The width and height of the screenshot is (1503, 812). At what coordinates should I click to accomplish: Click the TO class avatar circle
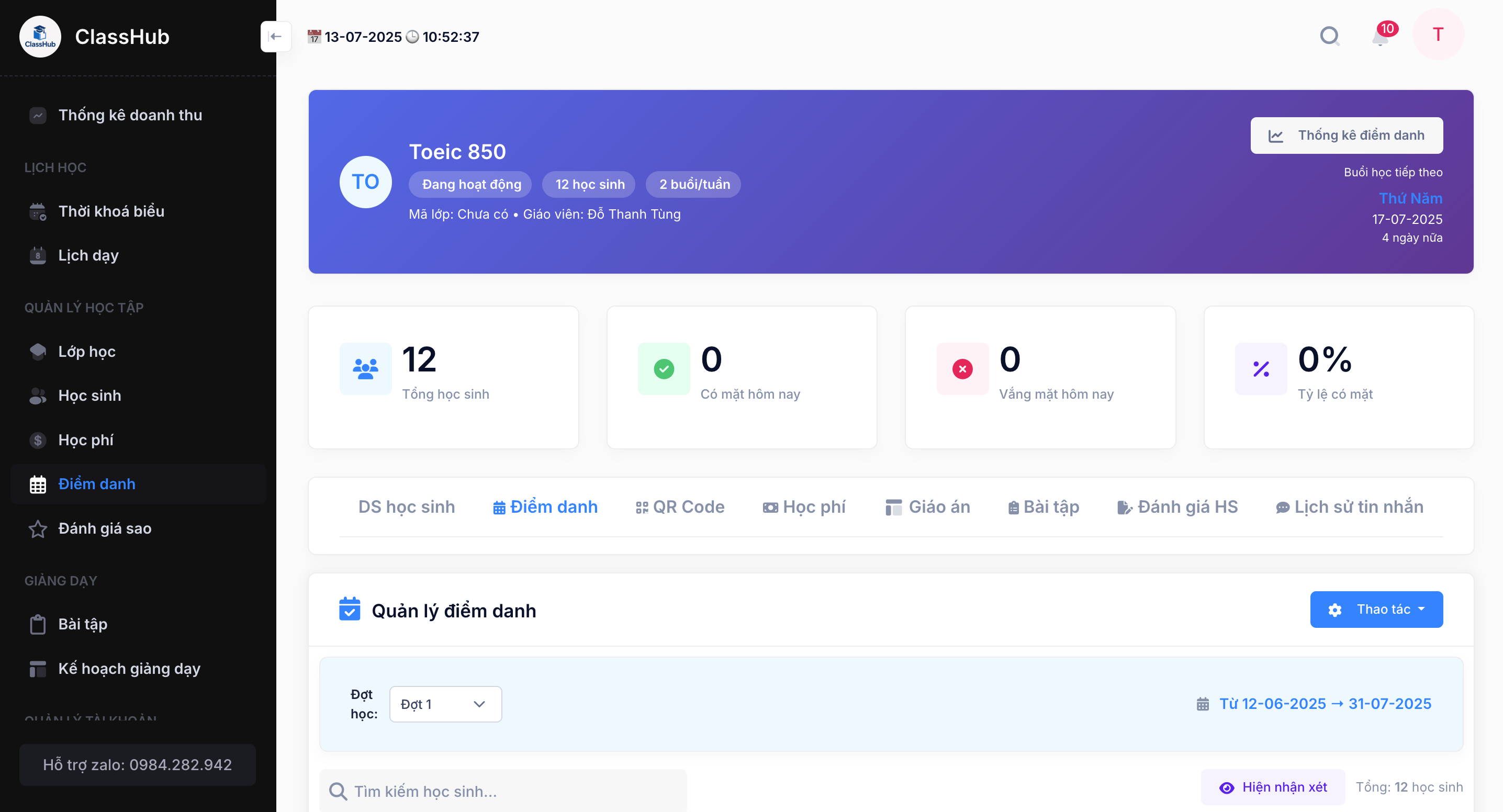pyautogui.click(x=365, y=182)
